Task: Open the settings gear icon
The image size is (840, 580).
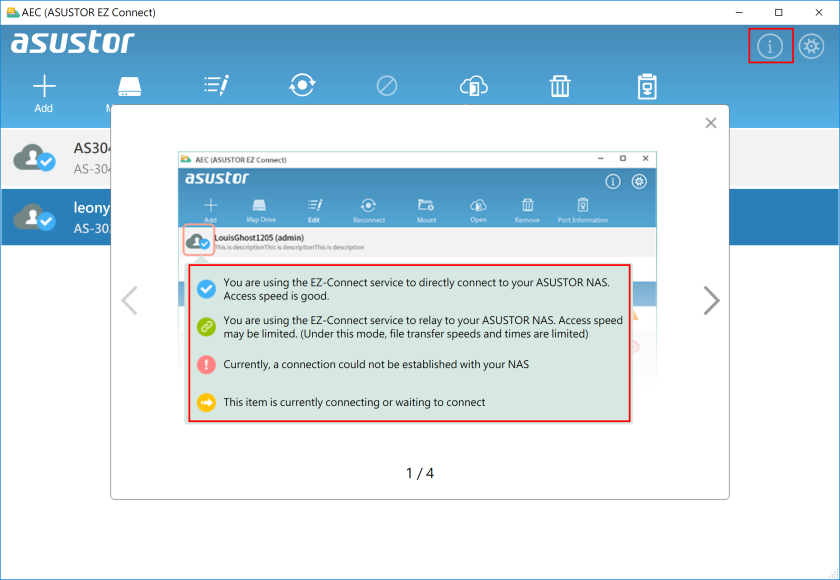Action: coord(811,46)
